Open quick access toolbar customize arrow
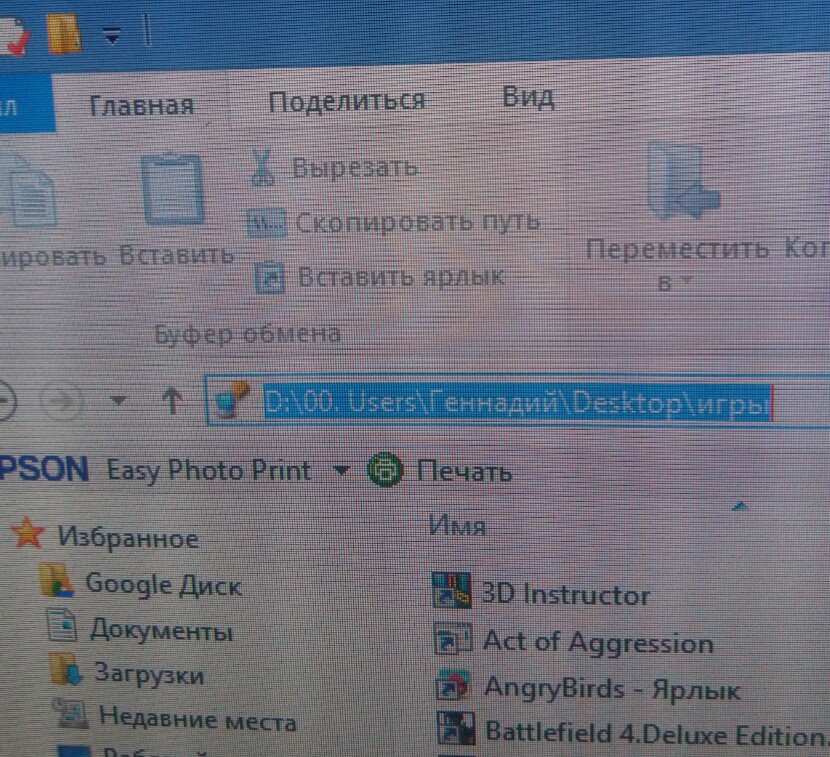Screen dimensions: 830x757 pyautogui.click(x=112, y=36)
